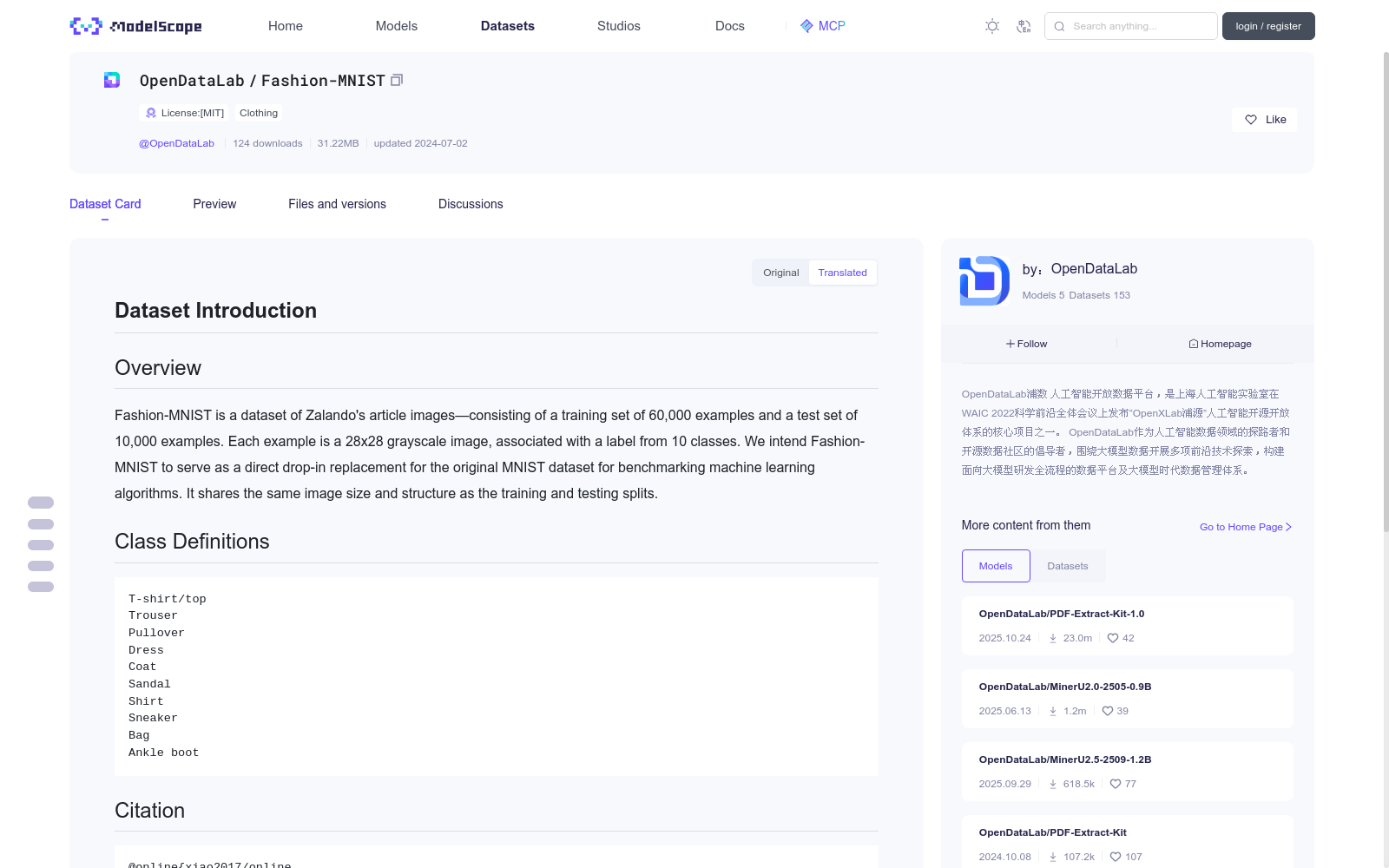Click the download icon for MinerU2.0-2505-0.9B
The width and height of the screenshot is (1389, 868).
[x=1053, y=711]
